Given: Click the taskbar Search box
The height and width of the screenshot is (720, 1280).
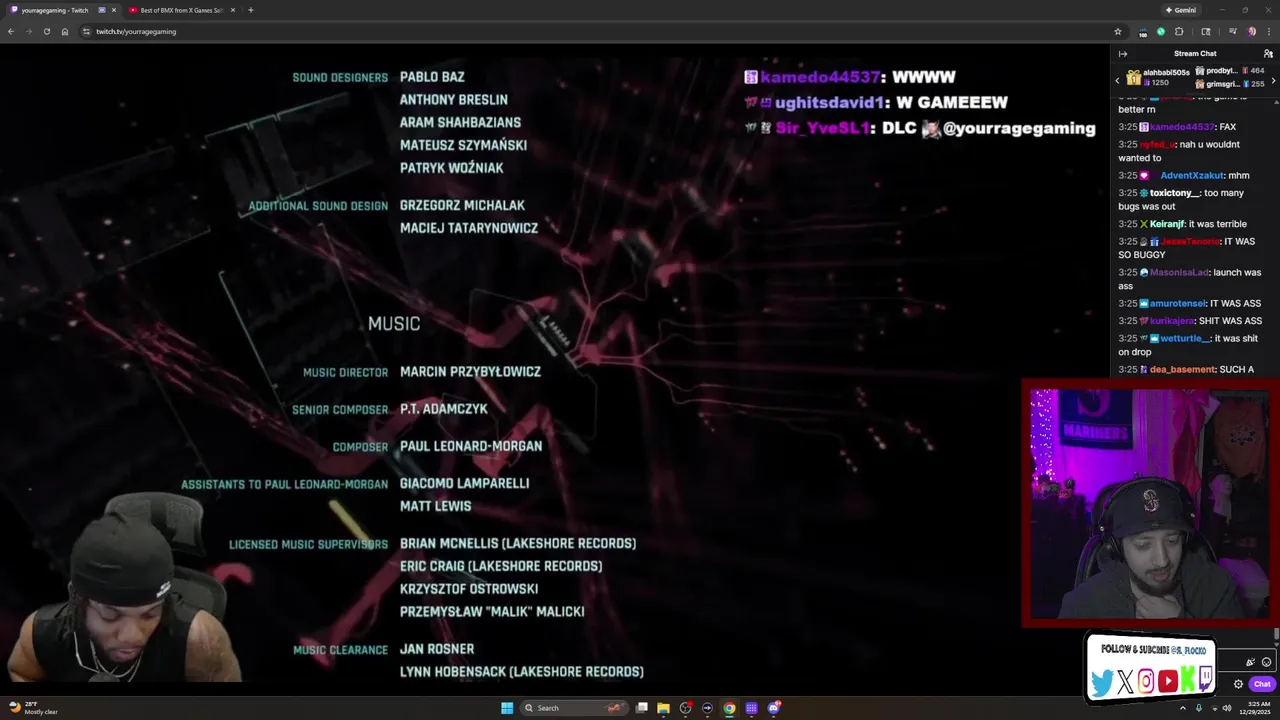Looking at the screenshot, I should click(574, 708).
